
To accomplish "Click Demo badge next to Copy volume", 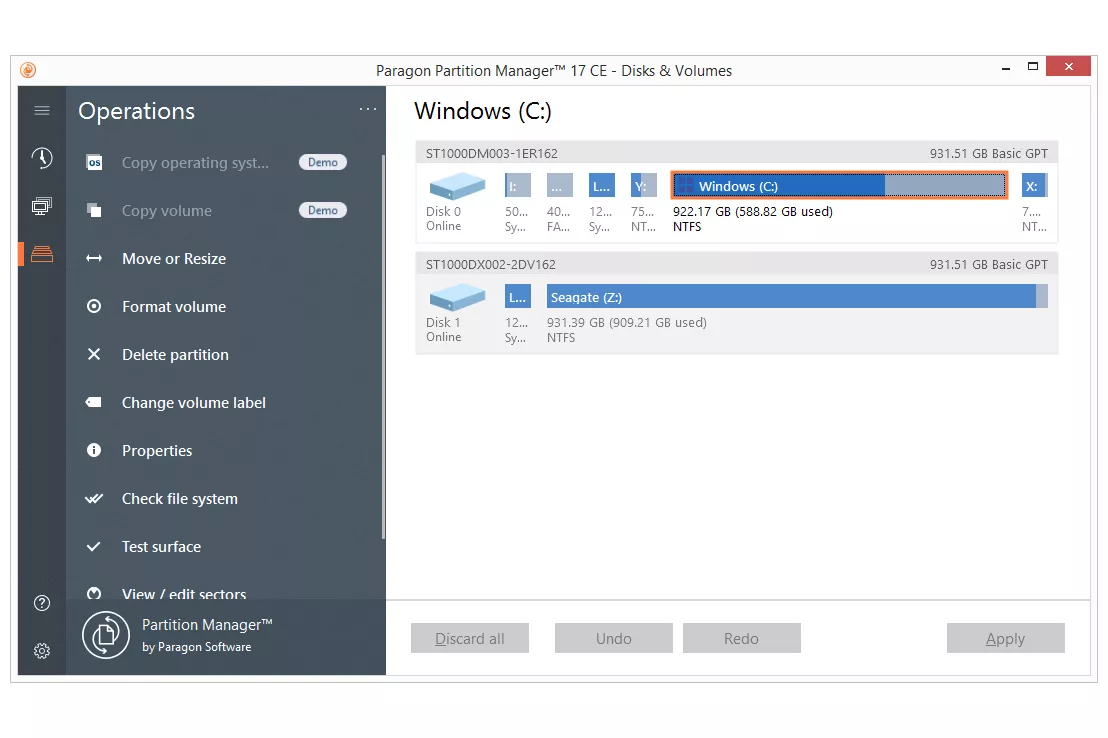I will pyautogui.click(x=323, y=210).
